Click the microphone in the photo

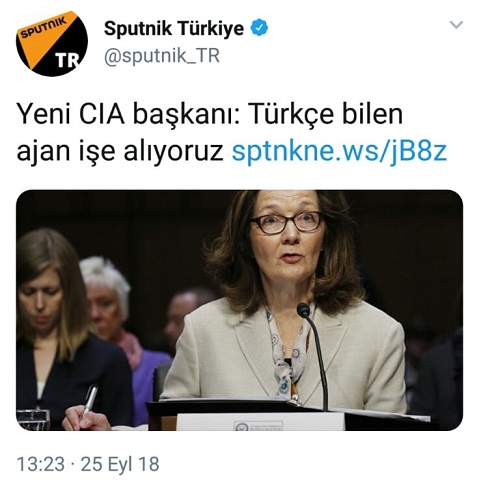point(313,355)
